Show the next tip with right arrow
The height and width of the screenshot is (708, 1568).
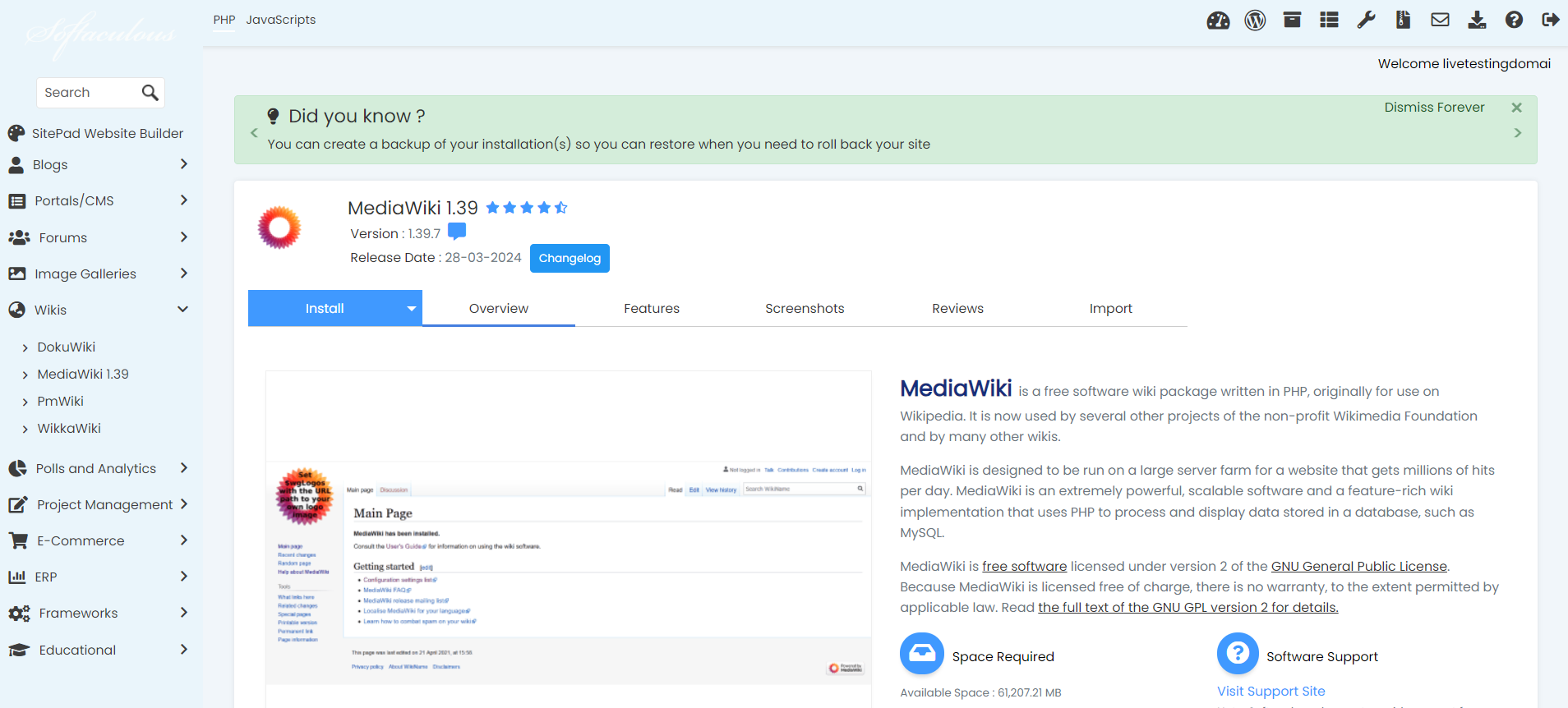(x=1517, y=132)
